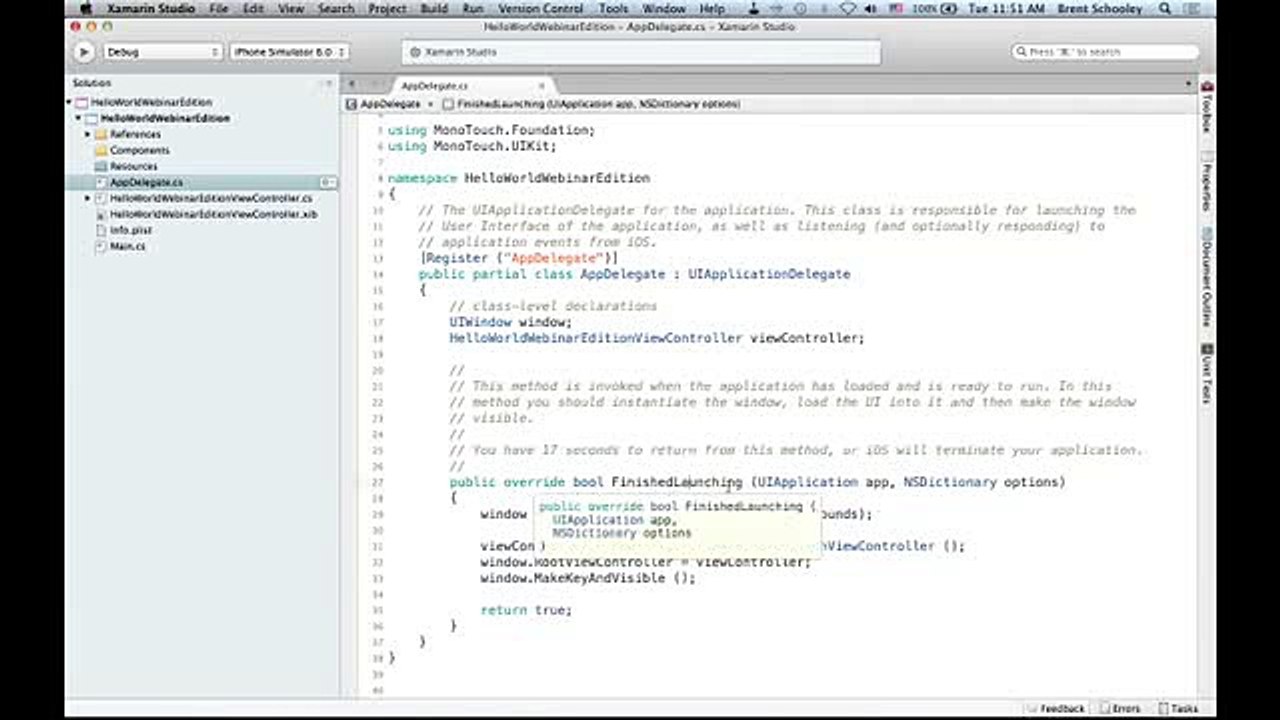Open the editor tab list dropdown arrow
Viewport: 1280px width, 720px height.
[x=1188, y=85]
